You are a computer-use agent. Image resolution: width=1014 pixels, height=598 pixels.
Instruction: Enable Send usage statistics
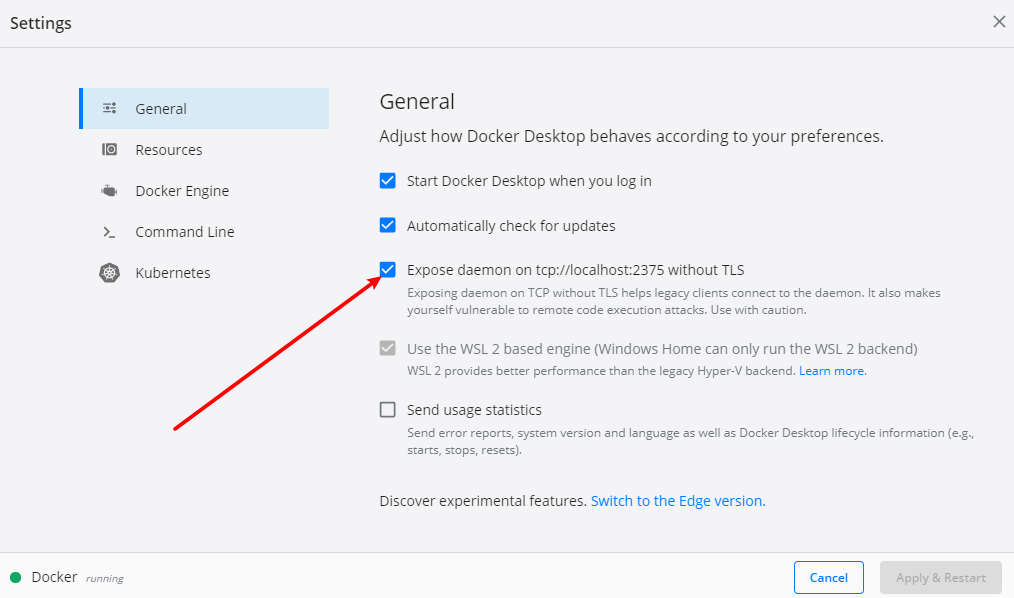[x=387, y=409]
